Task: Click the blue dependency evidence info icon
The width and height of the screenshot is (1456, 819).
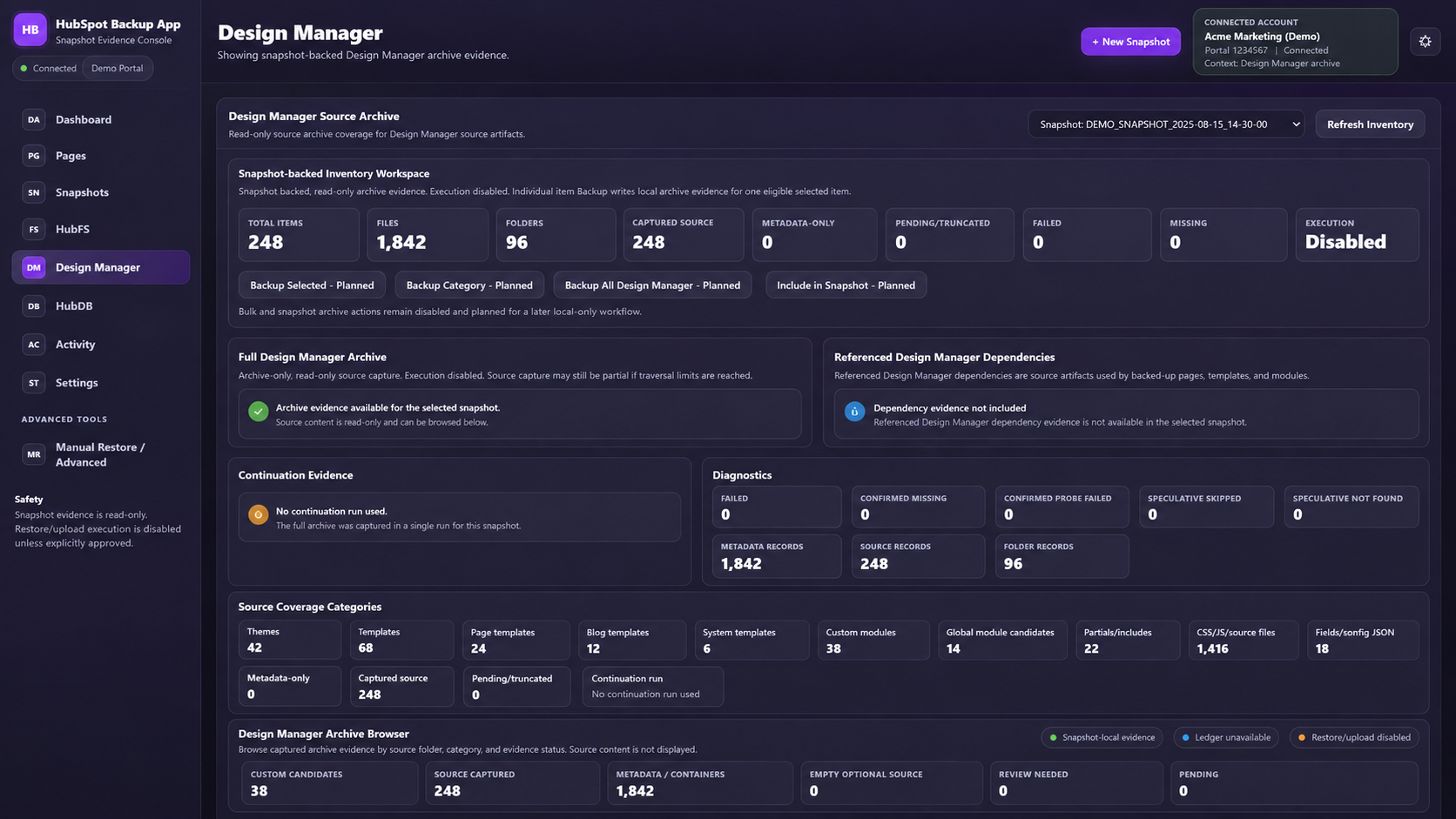Action: (854, 412)
